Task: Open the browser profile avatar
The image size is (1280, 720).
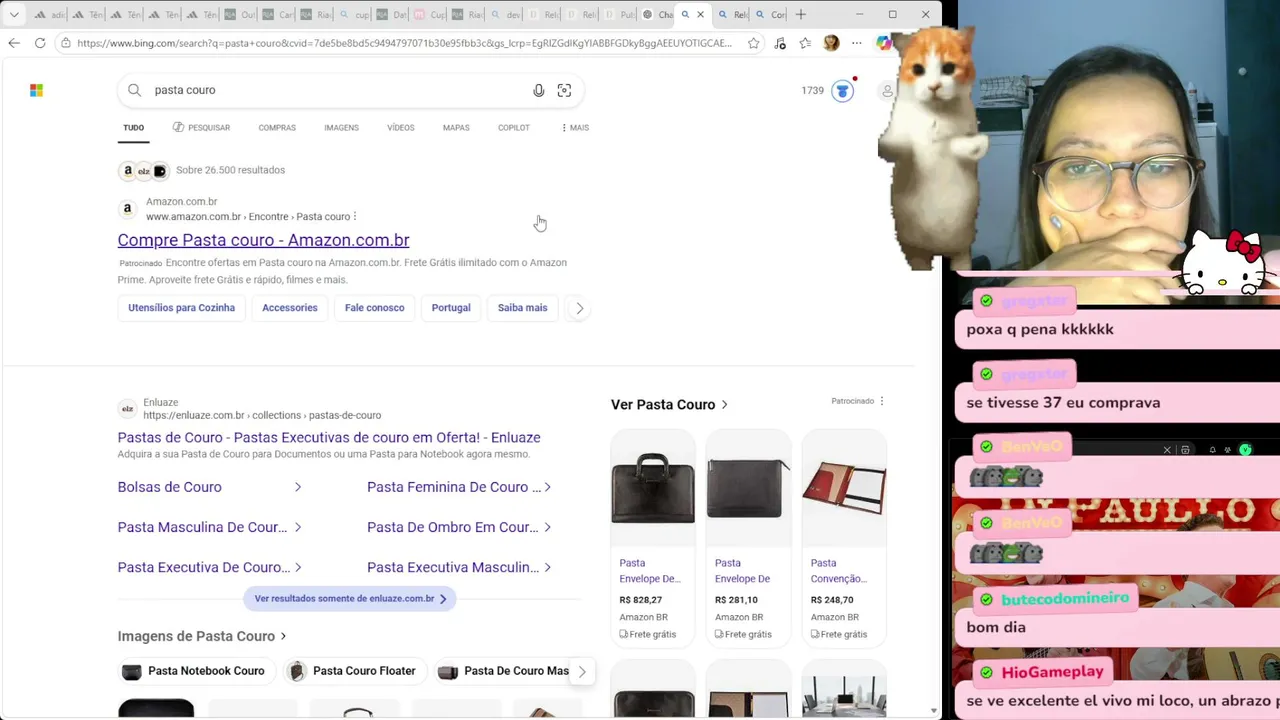Action: [831, 43]
